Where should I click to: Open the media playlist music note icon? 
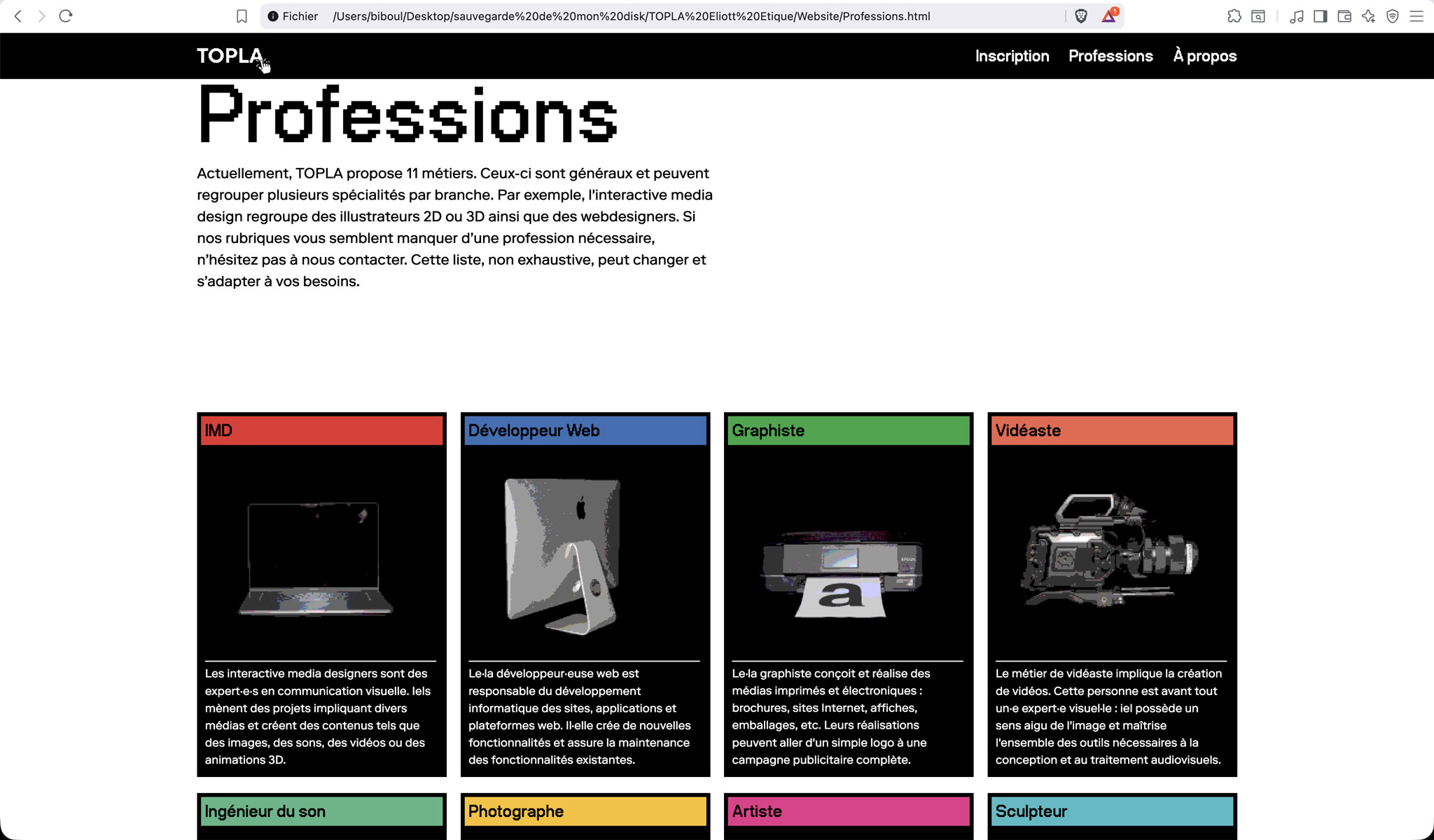click(1296, 16)
